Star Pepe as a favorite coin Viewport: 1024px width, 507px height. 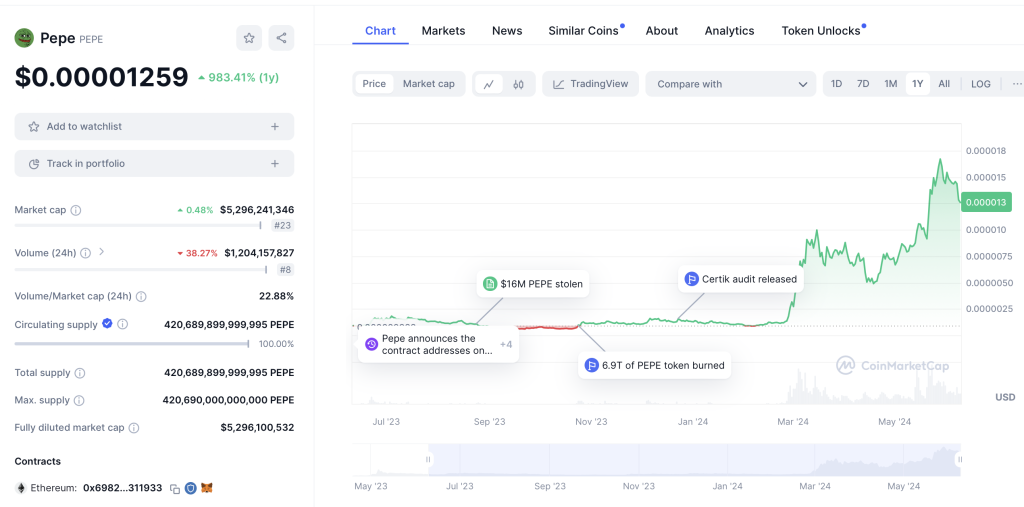pyautogui.click(x=249, y=38)
